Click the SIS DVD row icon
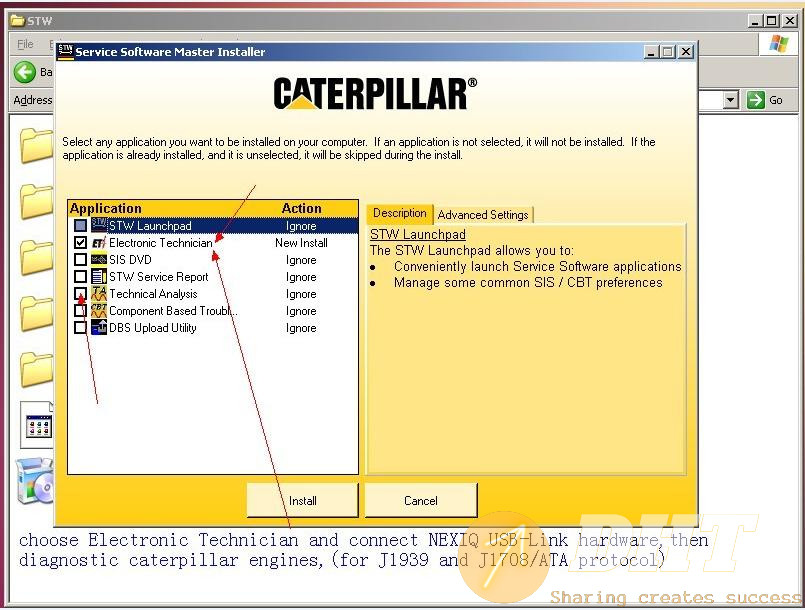805x610 pixels. pos(99,260)
